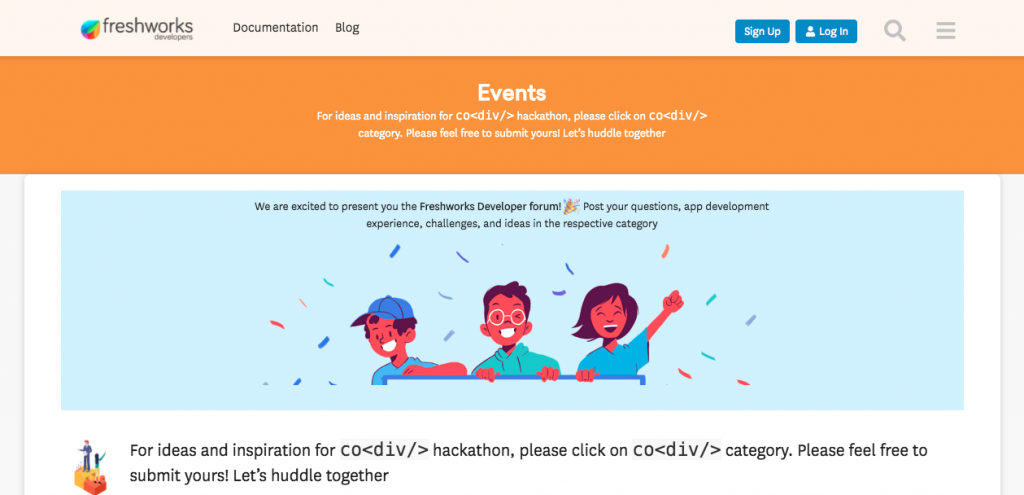Click first co<div/> code in orange banner

click(485, 116)
